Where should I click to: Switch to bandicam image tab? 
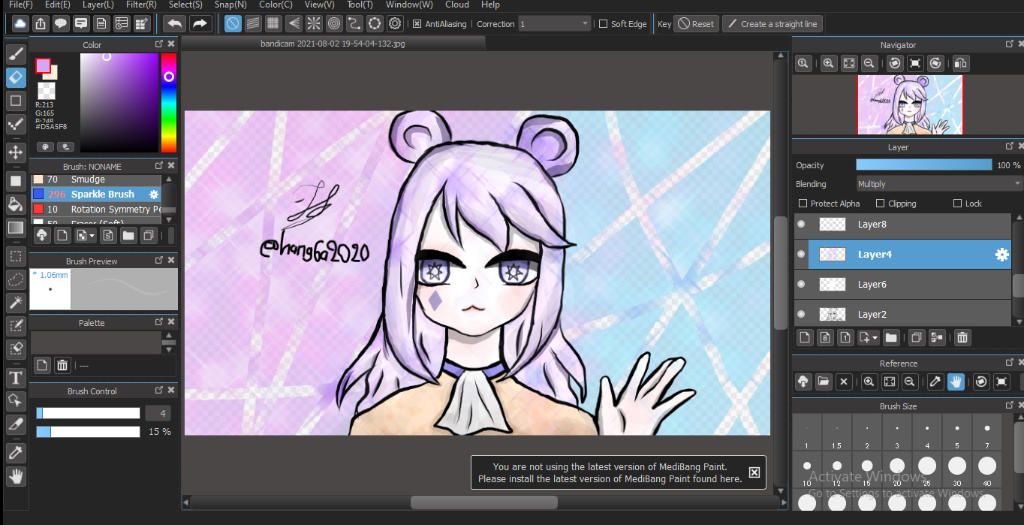point(333,44)
